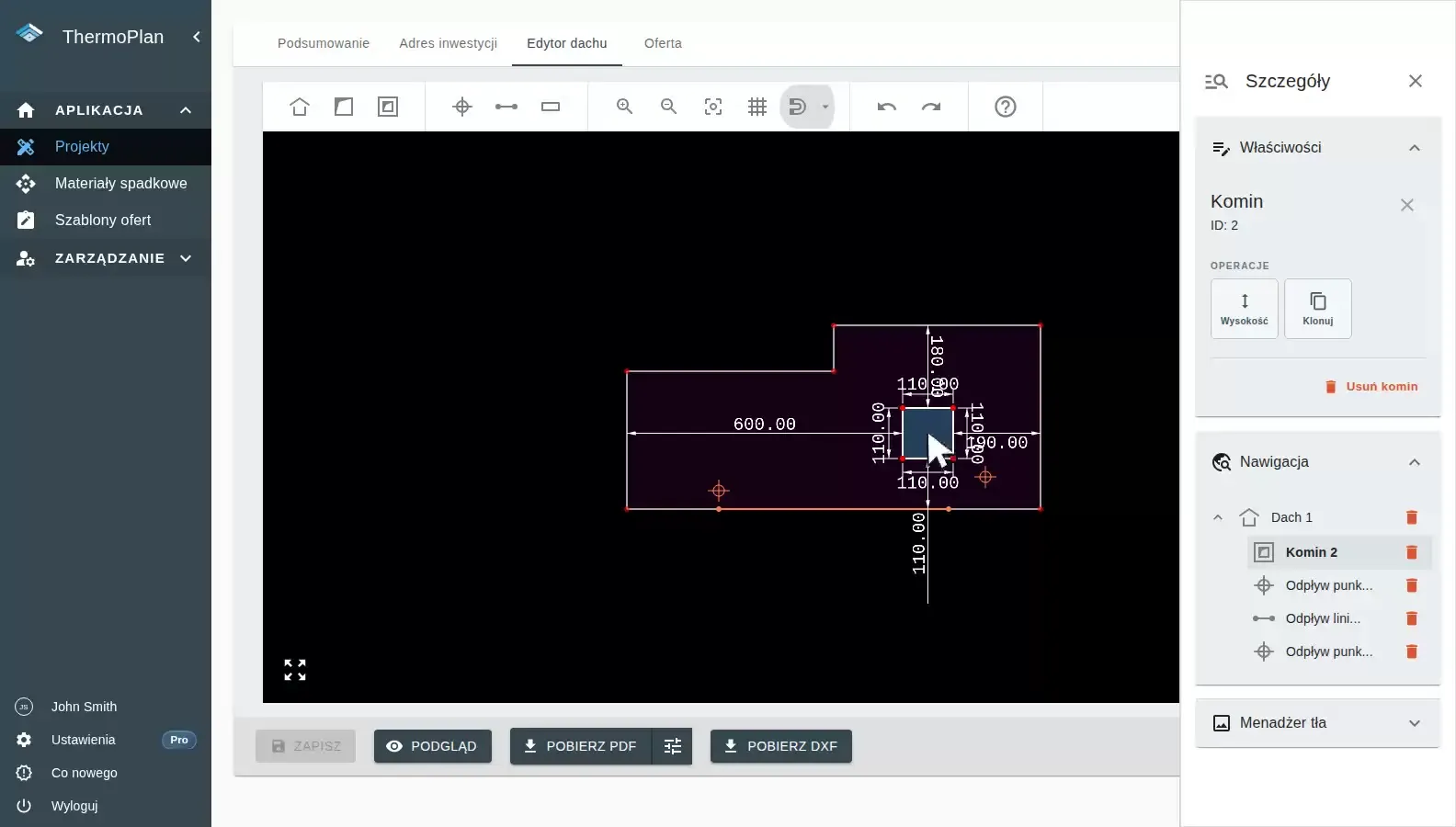This screenshot has width=1456, height=827.
Task: Click Usuń komin delete link
Action: tap(1371, 387)
